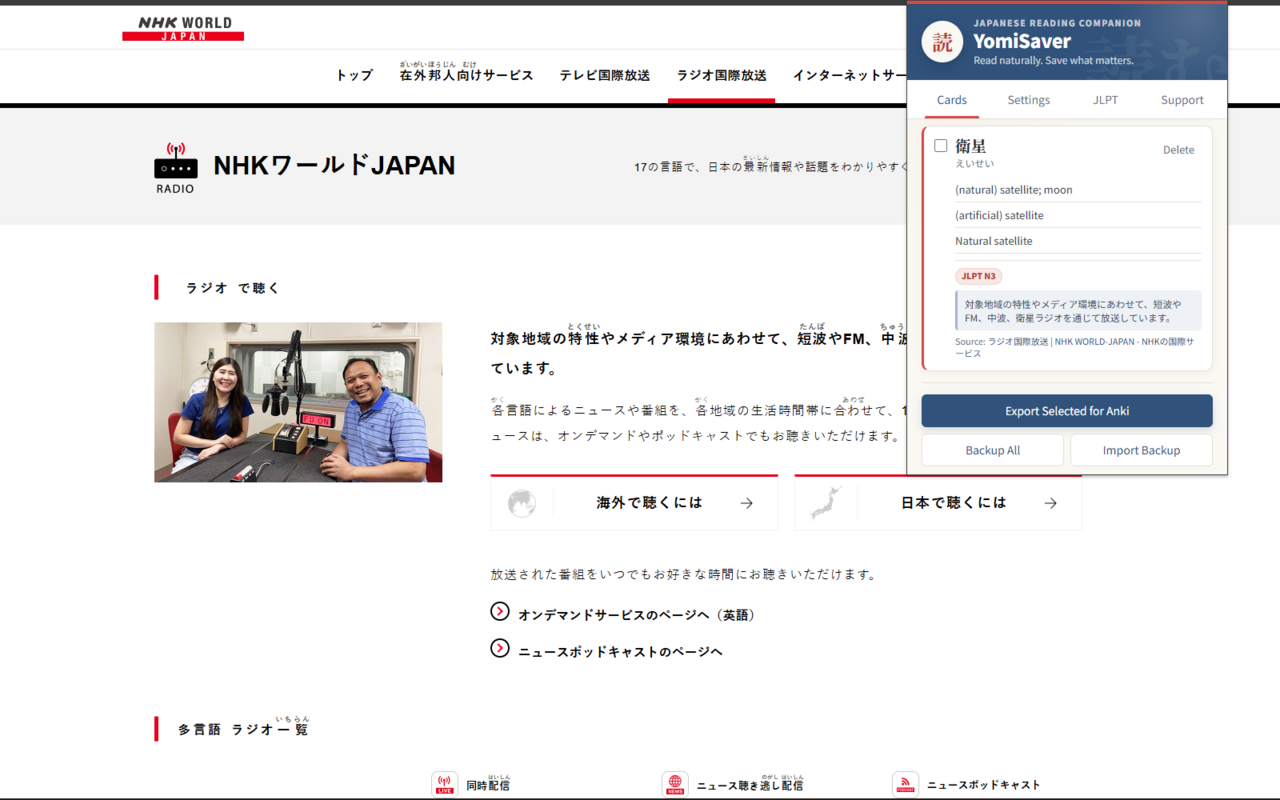The height and width of the screenshot is (800, 1280).
Task: Click the NHKワールドJAPAN page heading
Action: coord(334,165)
